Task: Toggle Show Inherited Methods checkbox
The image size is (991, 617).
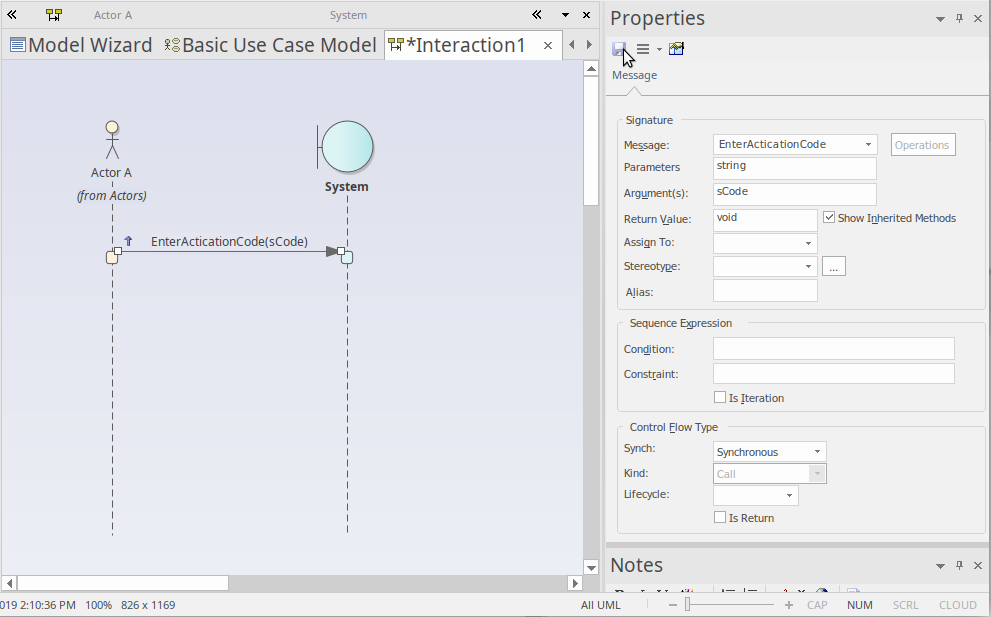Action: pos(829,218)
